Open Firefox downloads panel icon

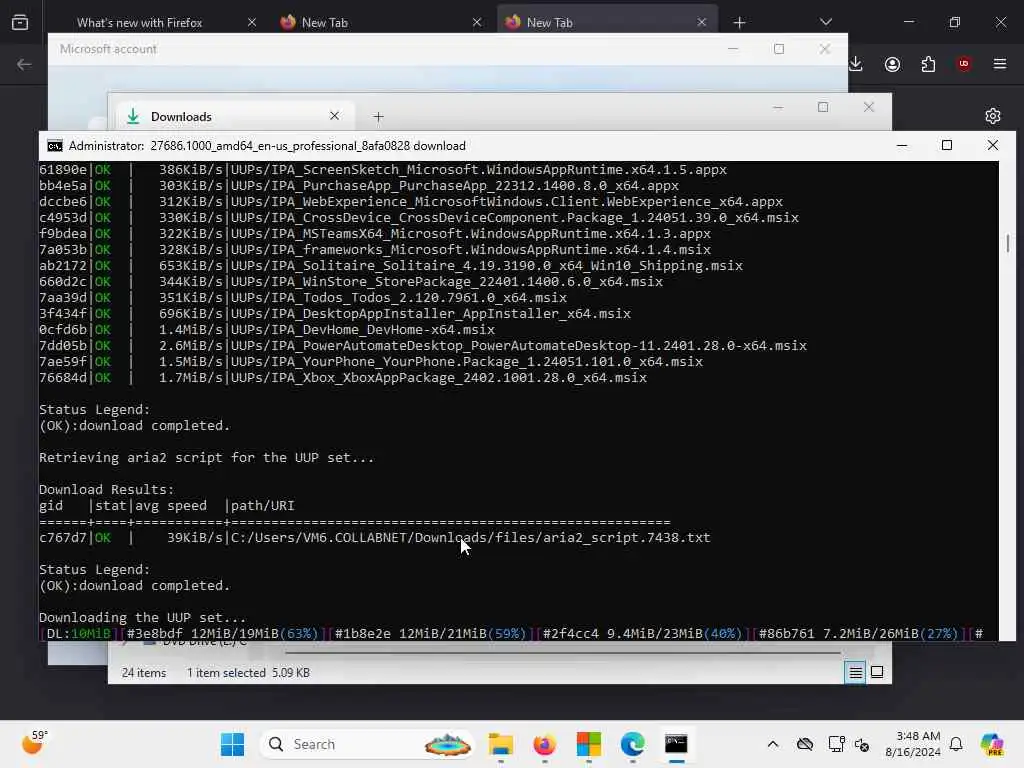click(x=856, y=64)
